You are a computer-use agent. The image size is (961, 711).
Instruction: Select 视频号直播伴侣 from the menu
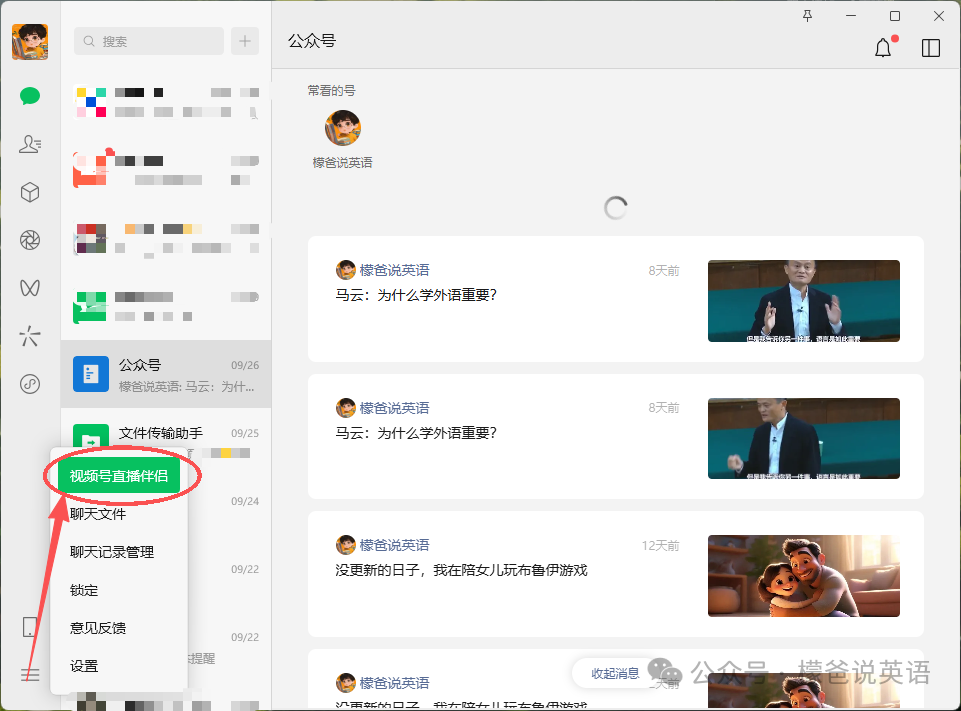(x=119, y=475)
